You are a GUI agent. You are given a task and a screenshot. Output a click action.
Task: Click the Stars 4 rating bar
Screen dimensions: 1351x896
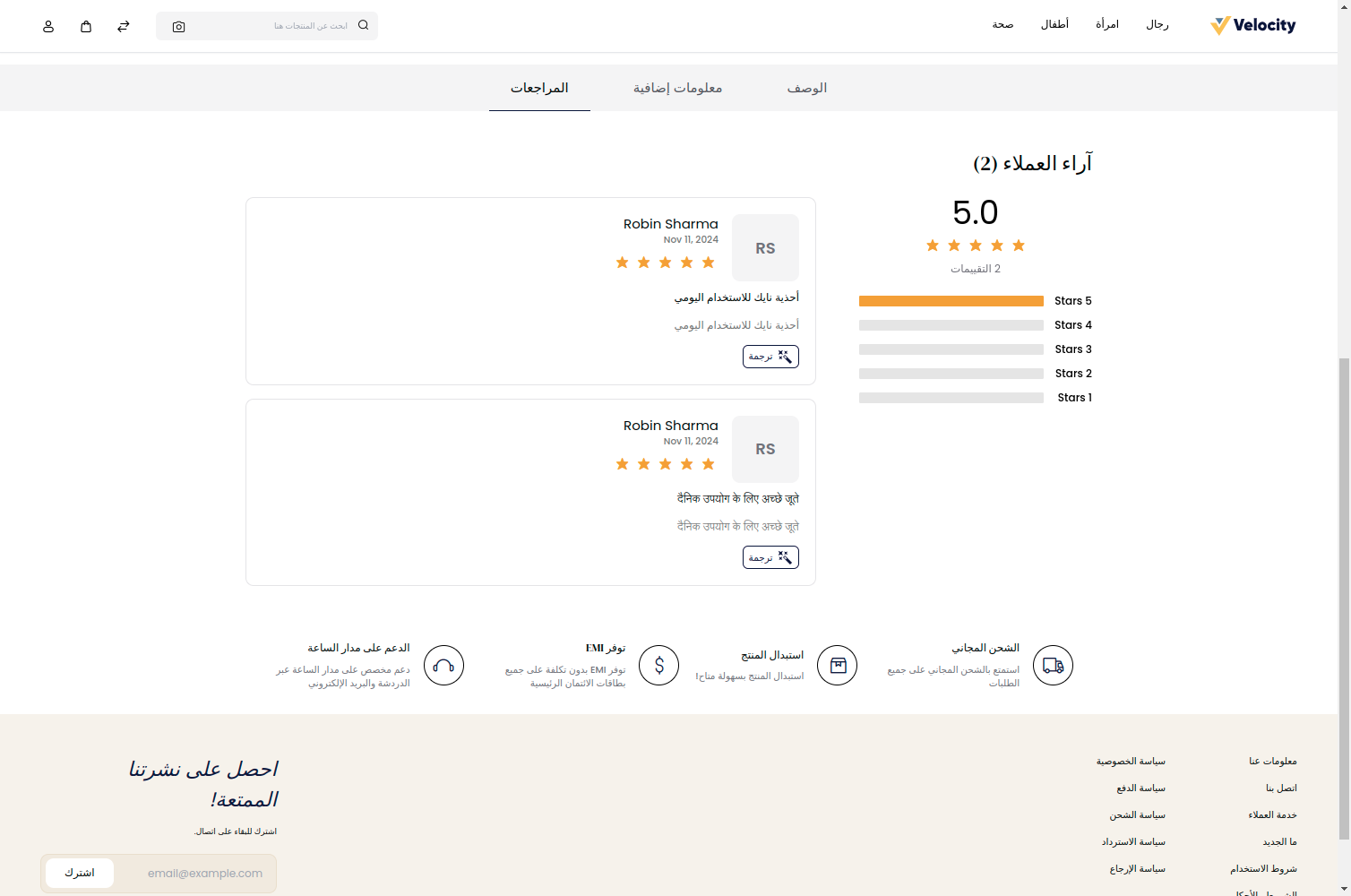pyautogui.click(x=951, y=325)
